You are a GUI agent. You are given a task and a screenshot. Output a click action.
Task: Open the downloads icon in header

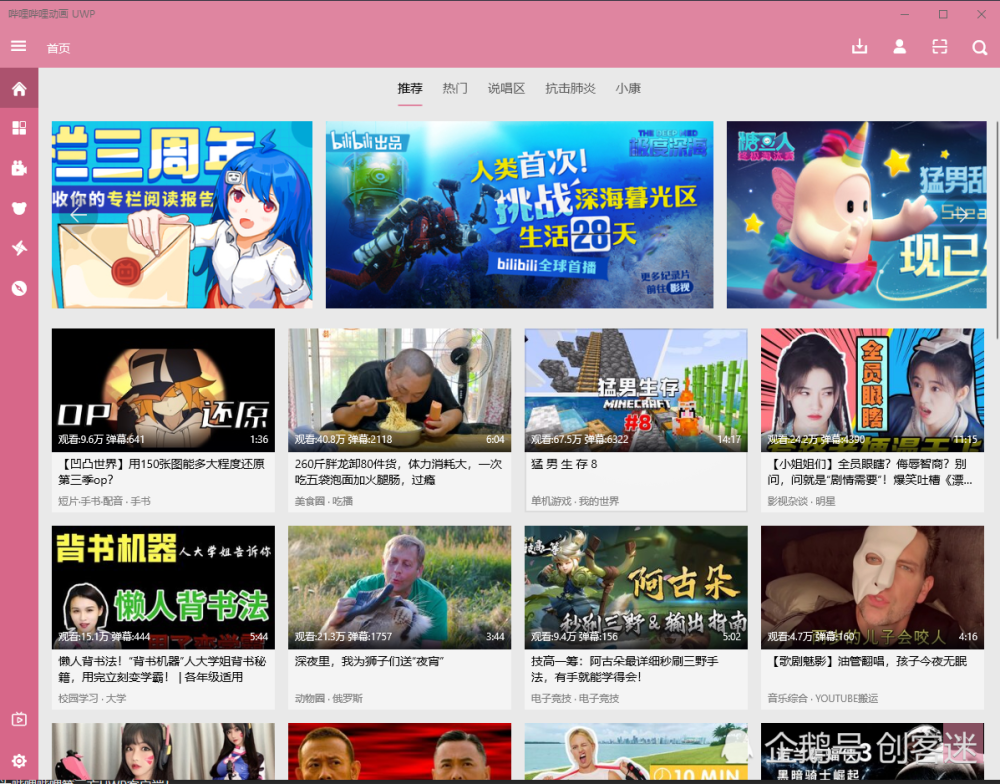pos(859,47)
